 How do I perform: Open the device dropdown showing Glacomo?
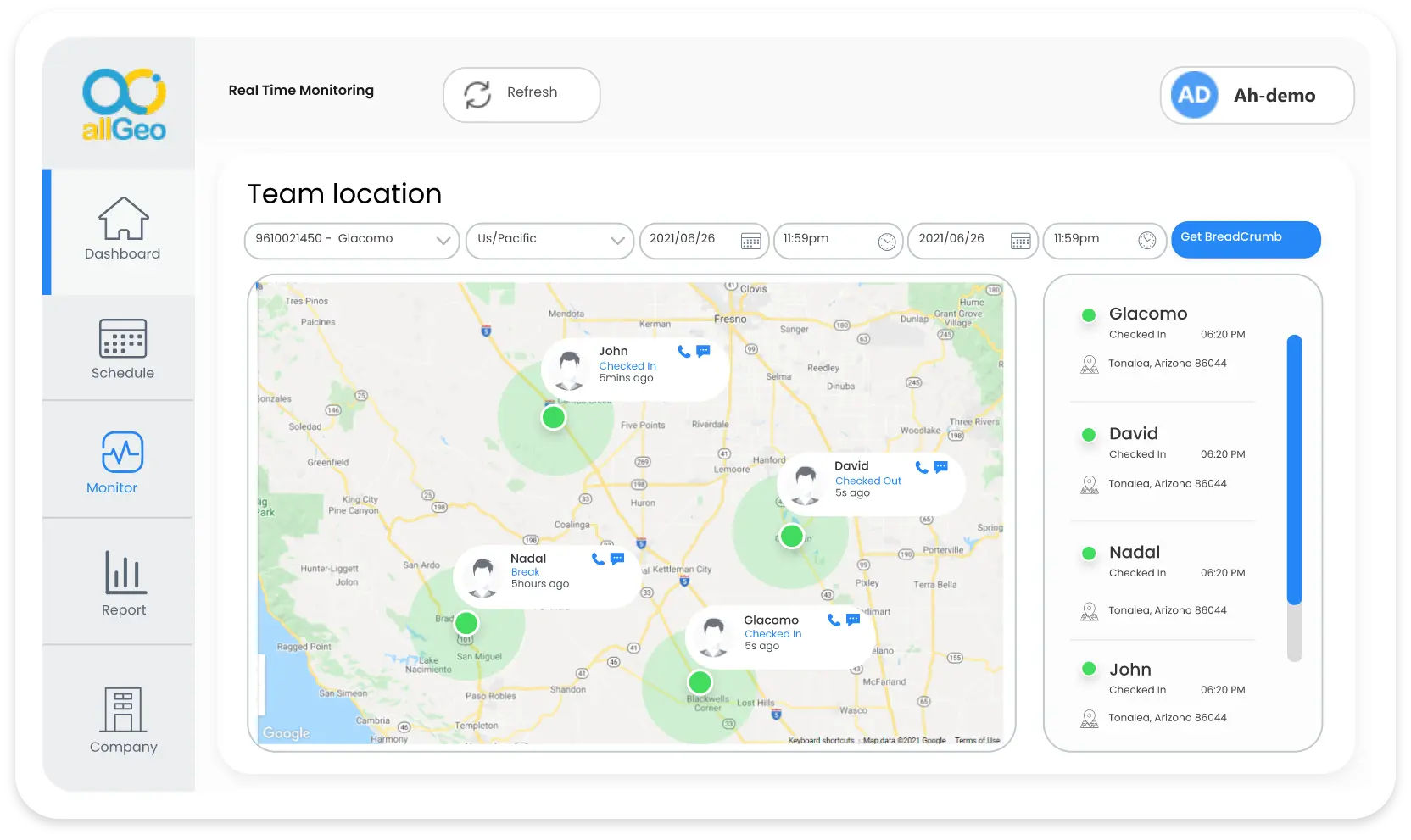351,241
